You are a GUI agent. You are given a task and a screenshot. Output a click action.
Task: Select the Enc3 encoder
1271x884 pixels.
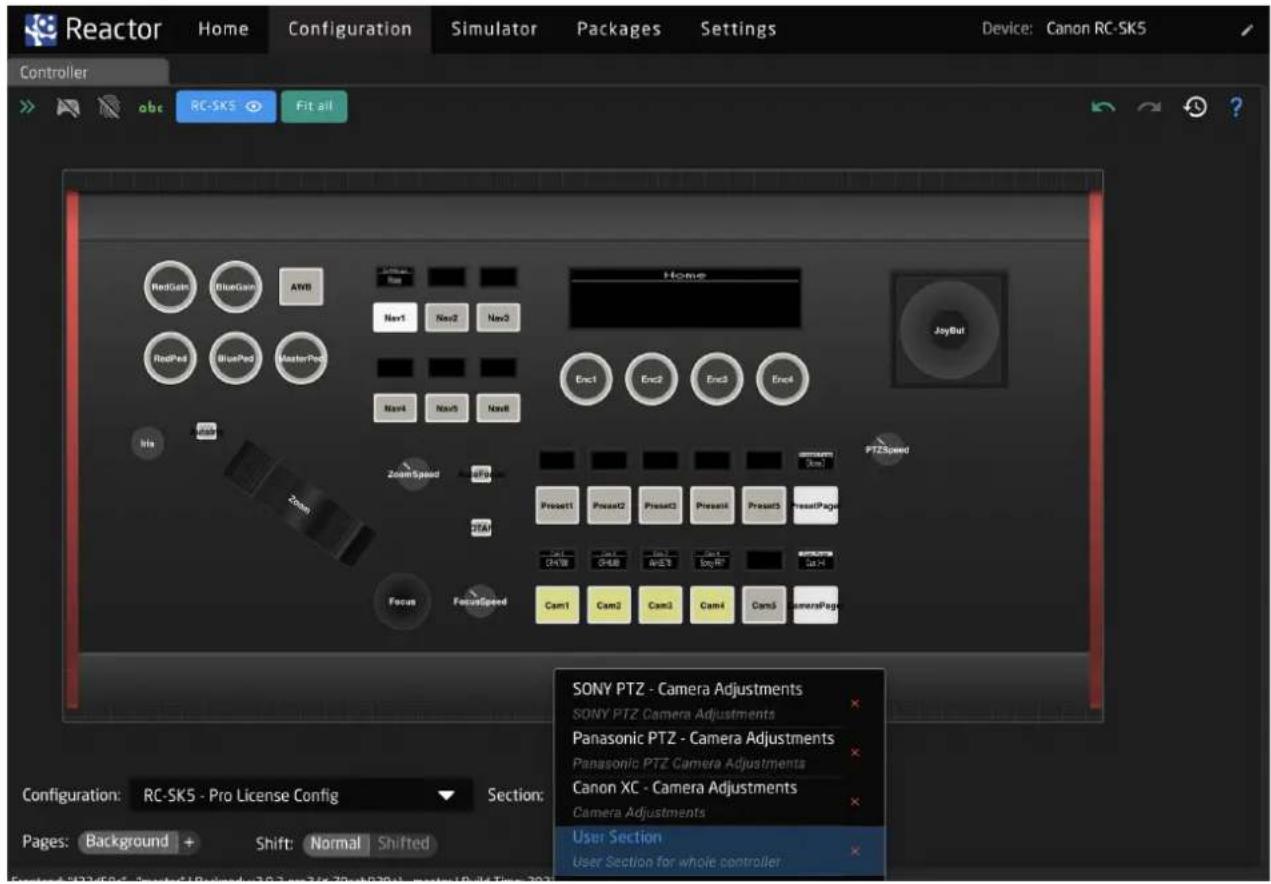click(x=717, y=379)
